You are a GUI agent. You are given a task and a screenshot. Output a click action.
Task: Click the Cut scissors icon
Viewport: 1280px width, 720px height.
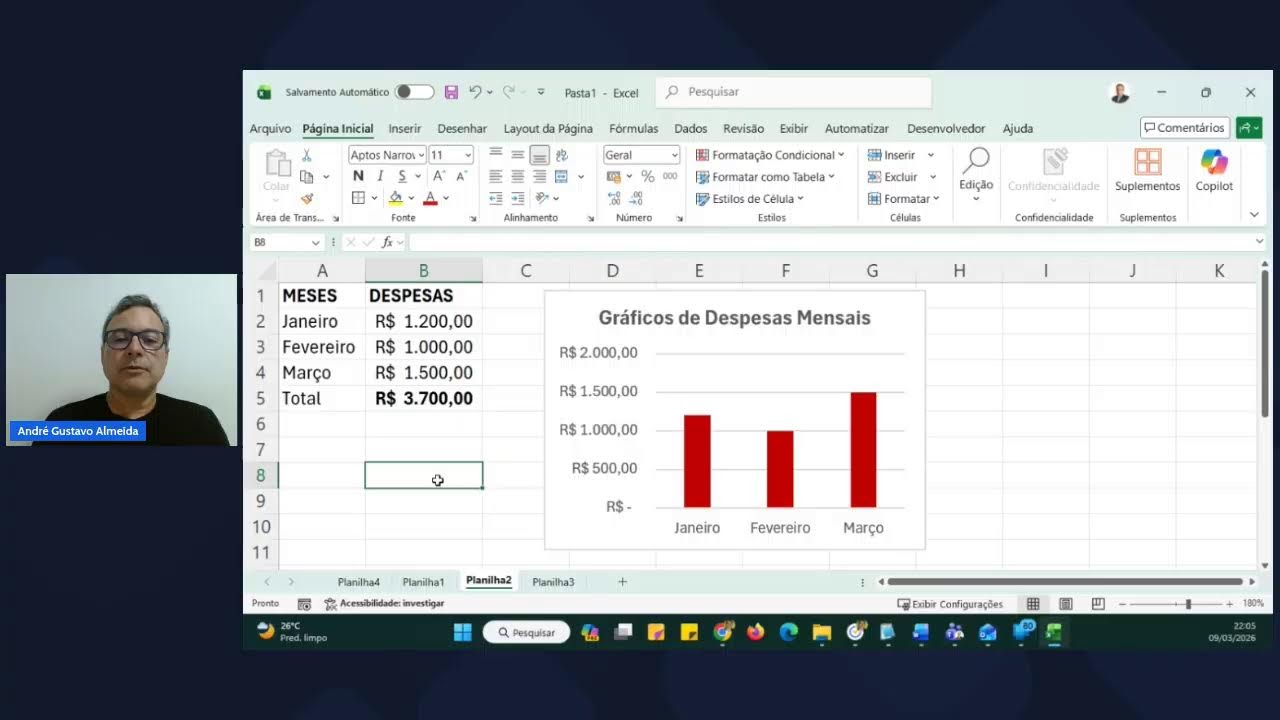pos(307,155)
